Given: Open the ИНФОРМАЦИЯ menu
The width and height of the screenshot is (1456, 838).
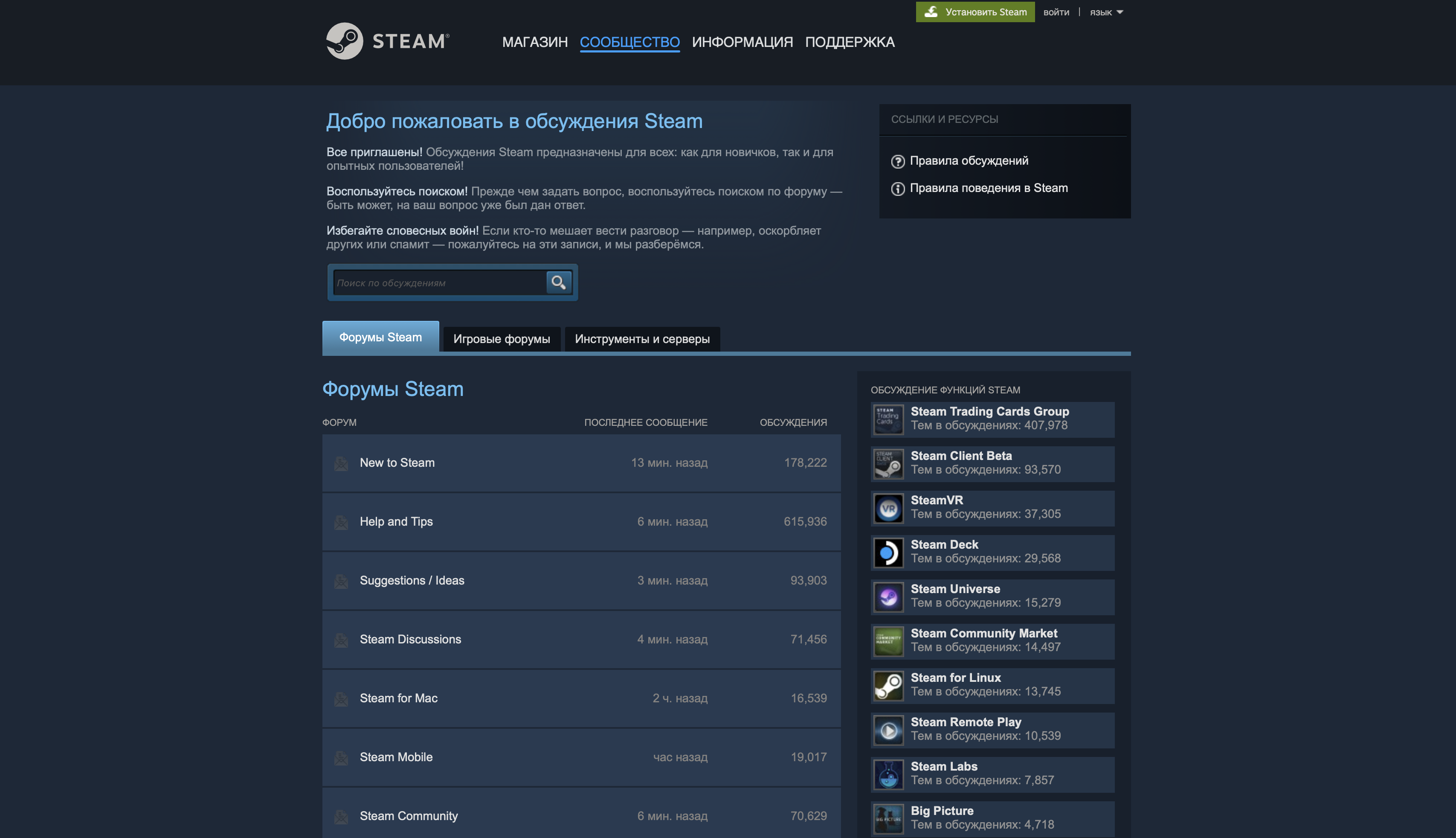Looking at the screenshot, I should pyautogui.click(x=742, y=42).
